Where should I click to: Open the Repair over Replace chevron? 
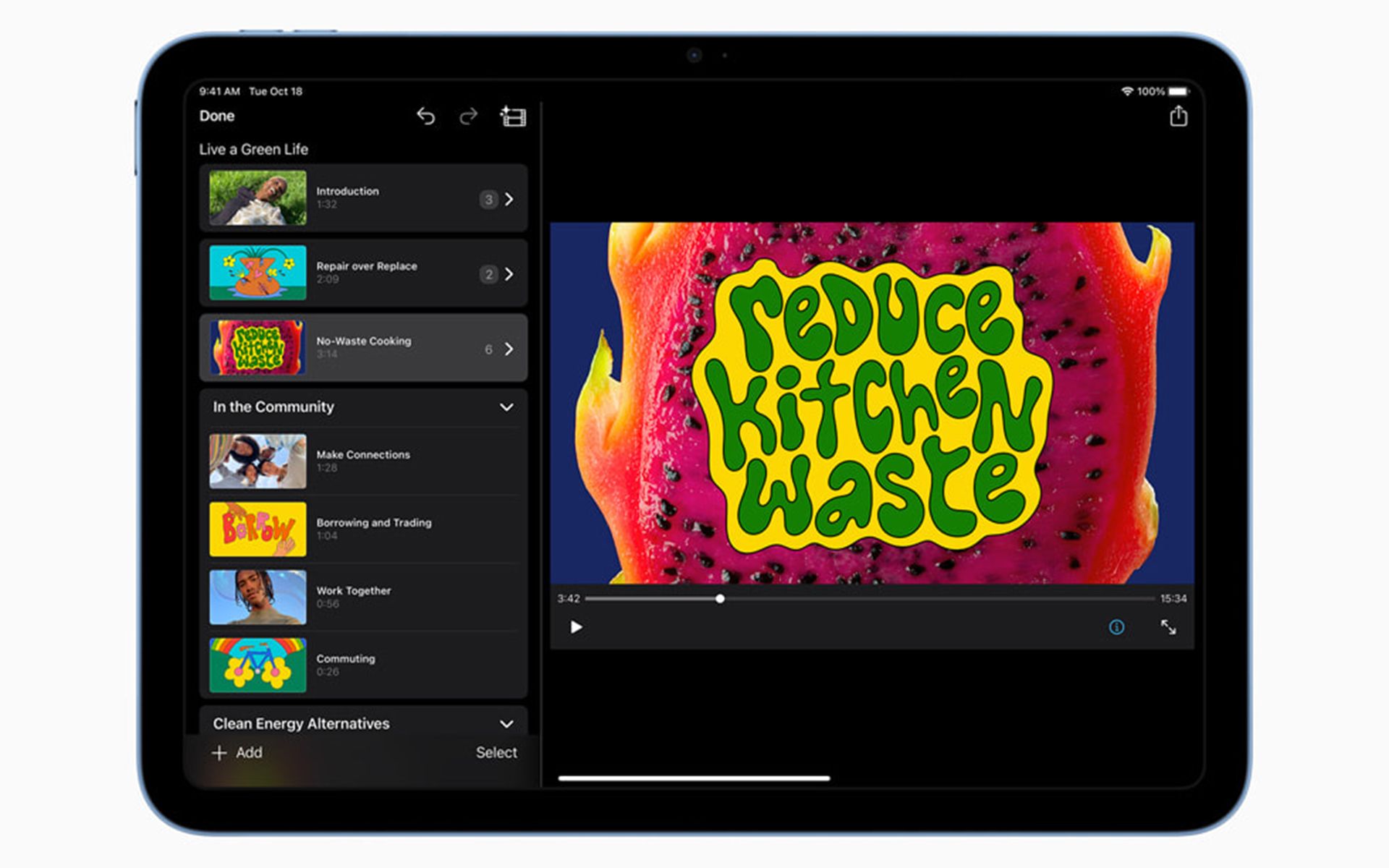(509, 274)
